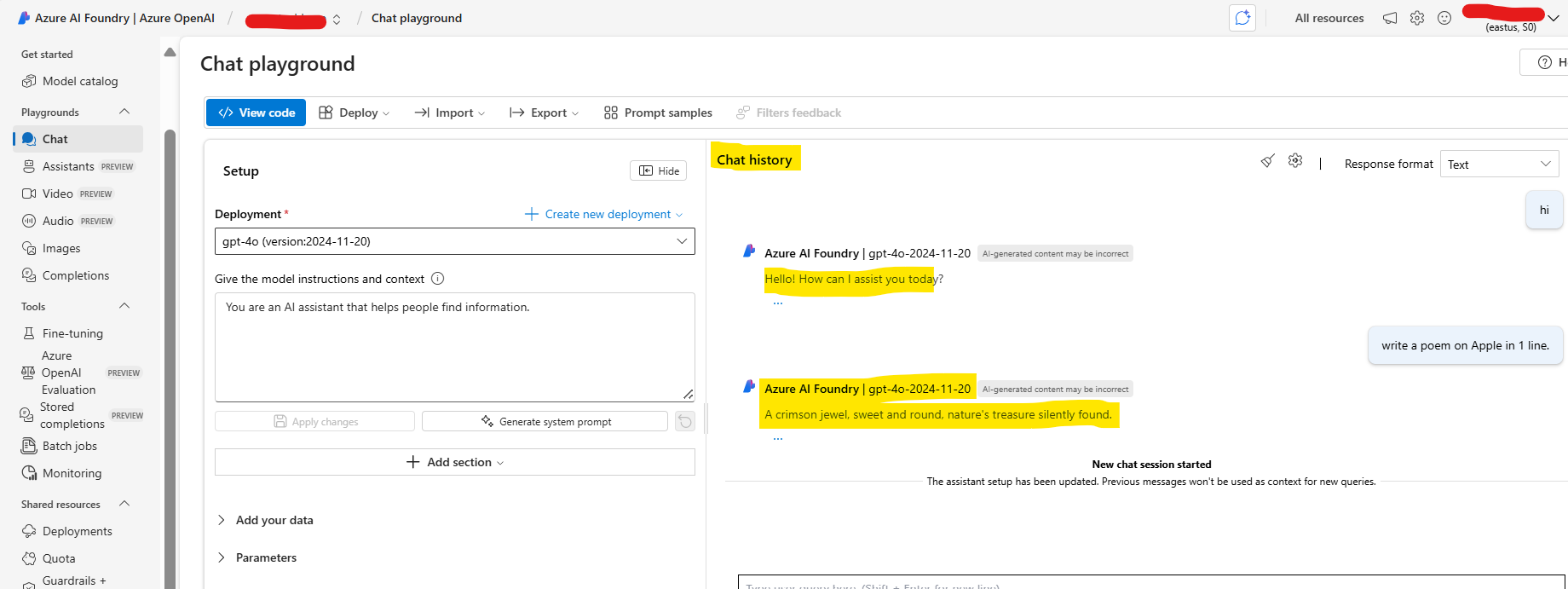
Task: Open chat settings gear icon
Action: pos(1295,160)
